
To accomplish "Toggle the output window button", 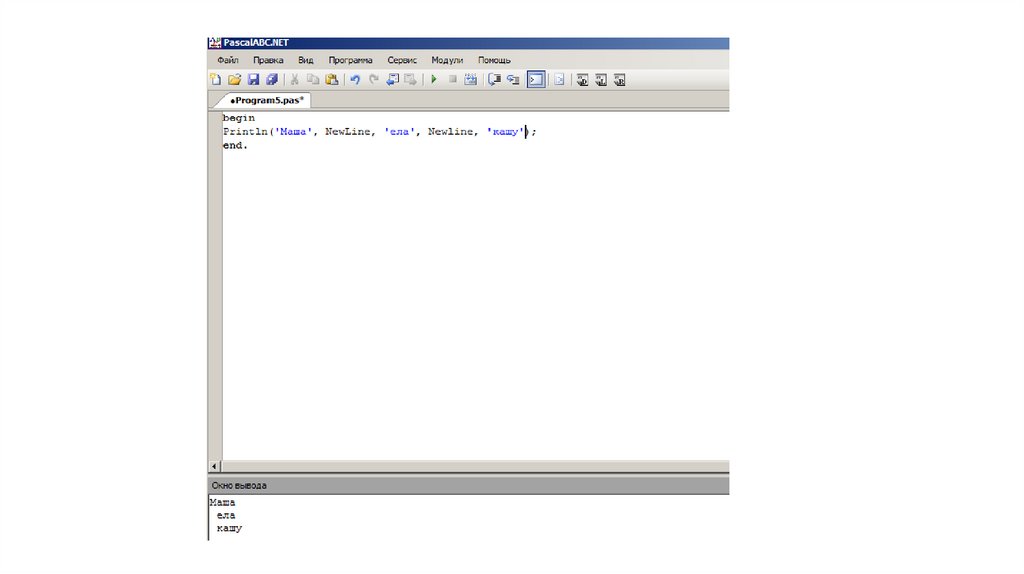I will pyautogui.click(x=536, y=80).
